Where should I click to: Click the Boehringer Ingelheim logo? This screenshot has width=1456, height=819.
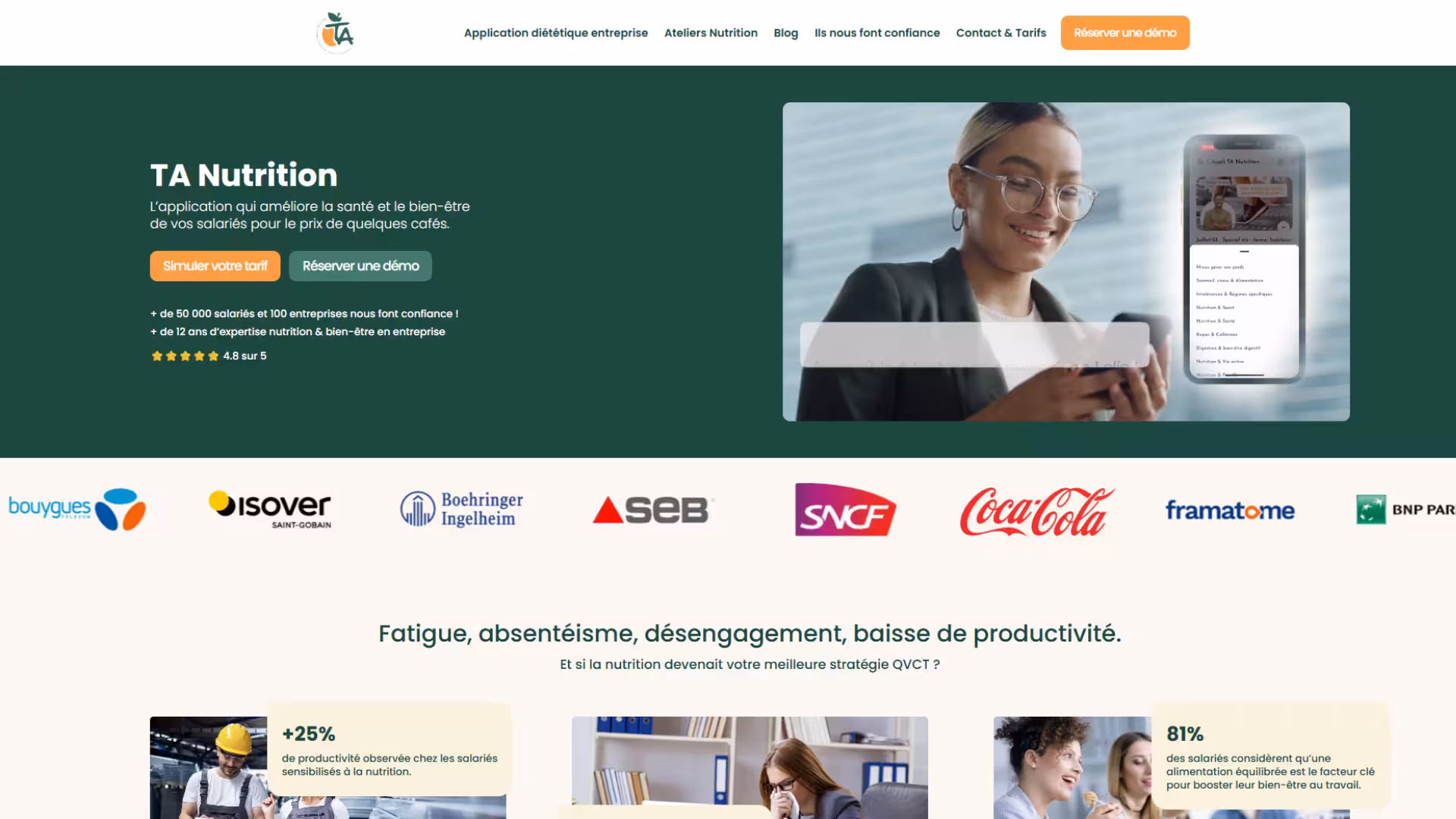tap(462, 509)
